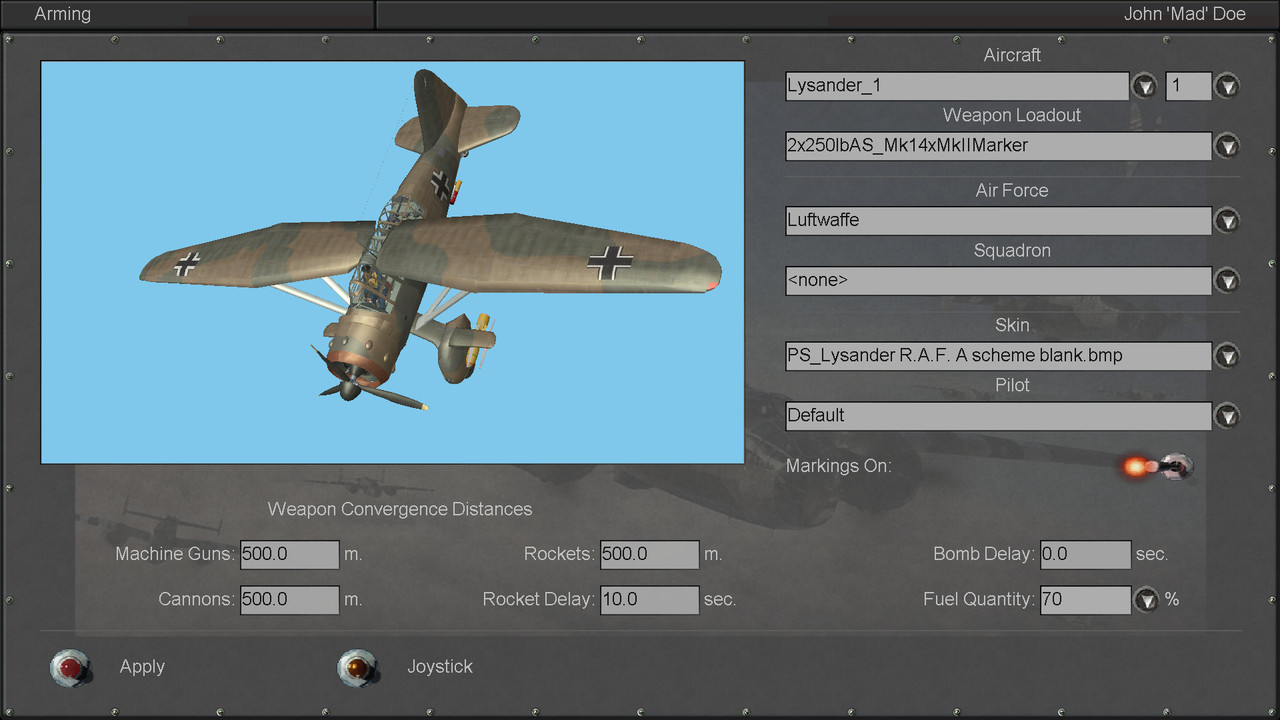
Task: Click the Pilot label
Action: [1012, 386]
